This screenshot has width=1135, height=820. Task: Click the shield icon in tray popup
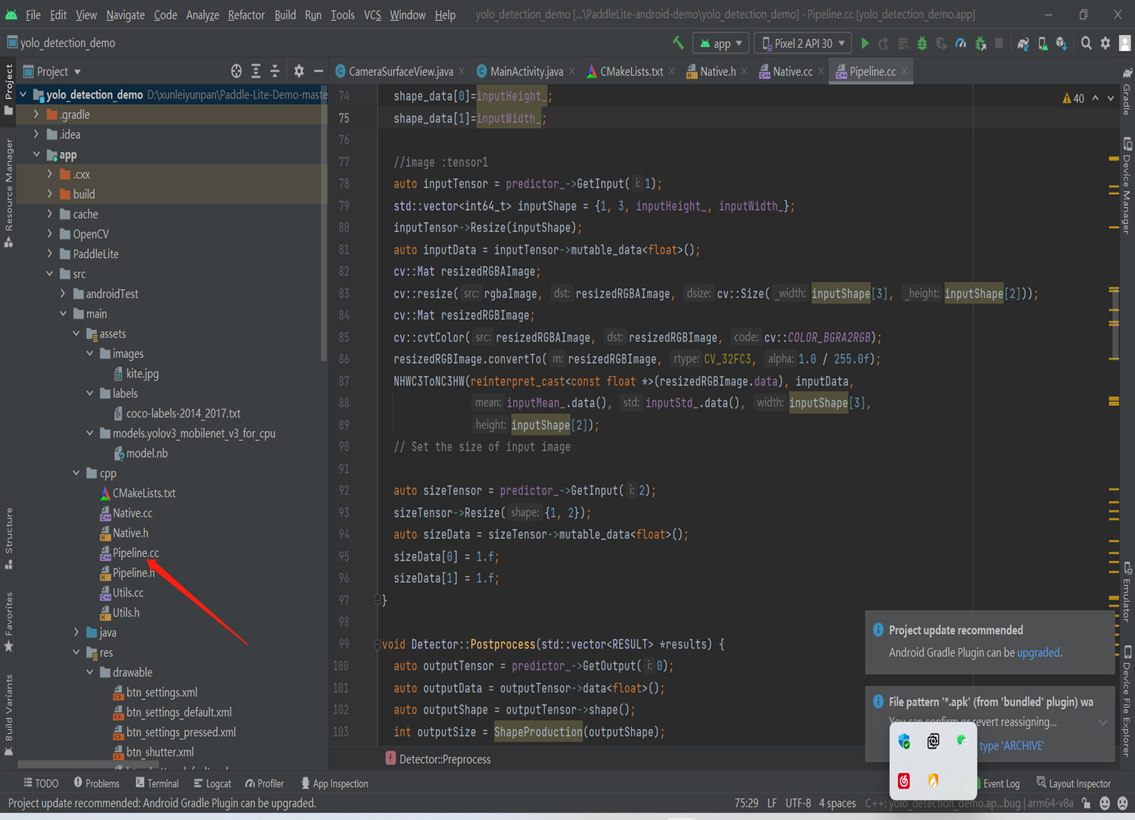coord(904,740)
